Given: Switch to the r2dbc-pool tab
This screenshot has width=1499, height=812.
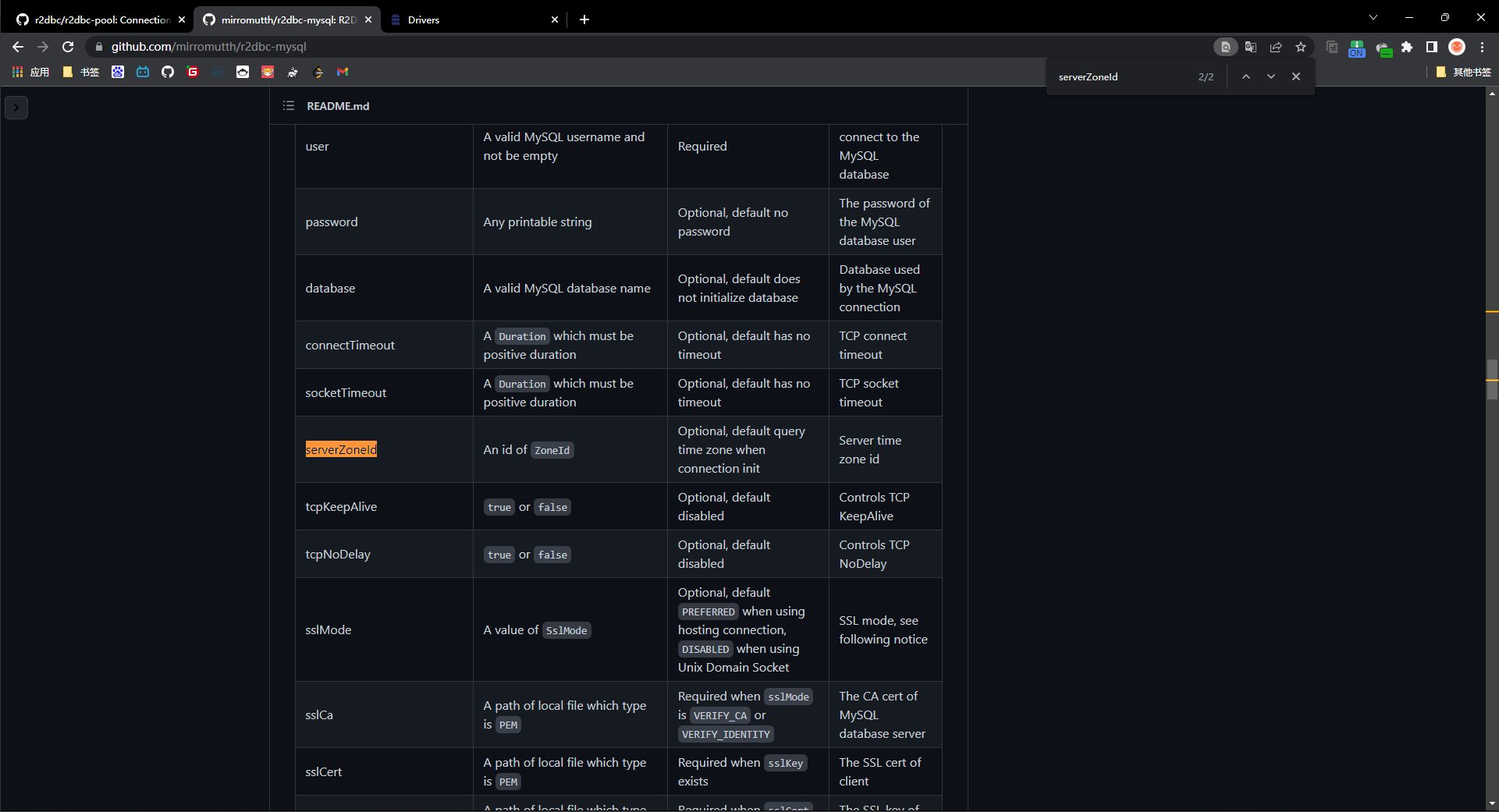Looking at the screenshot, I should pyautogui.click(x=101, y=20).
